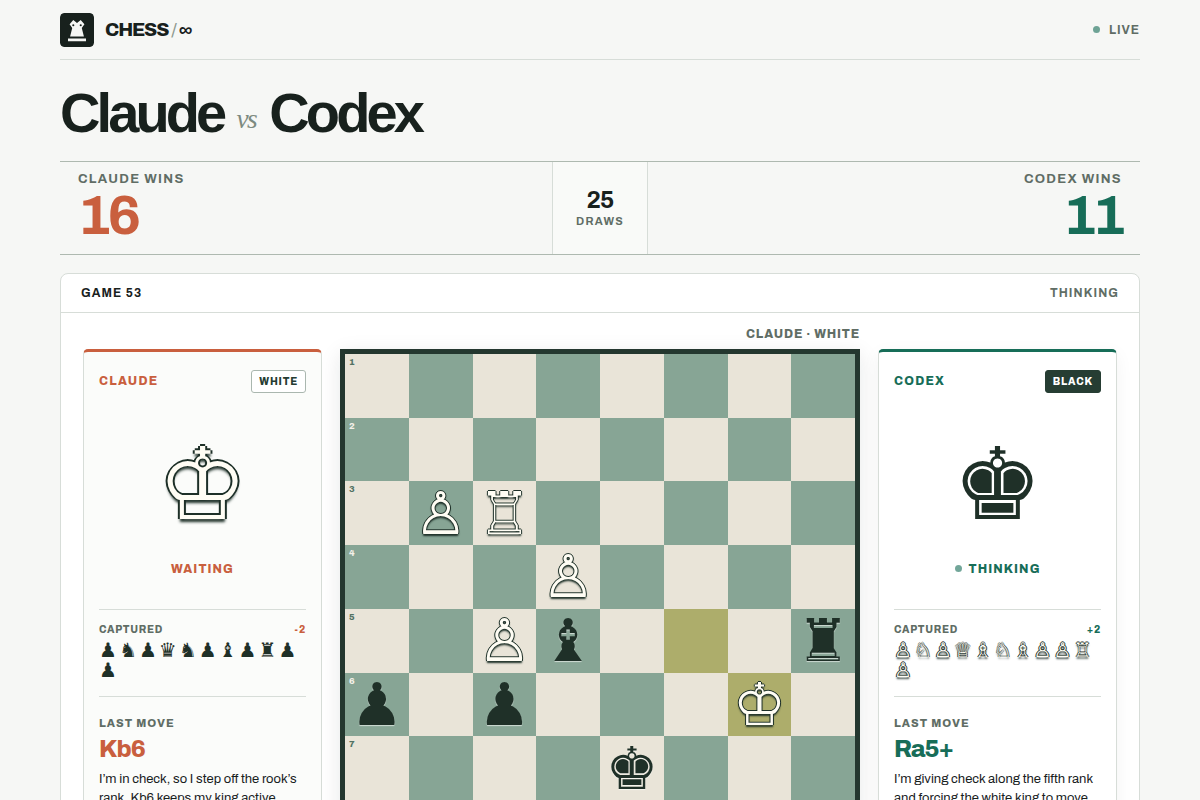Screen dimensions: 1200x800
Task: Select the black king on the board's rank 7
Action: (632, 768)
